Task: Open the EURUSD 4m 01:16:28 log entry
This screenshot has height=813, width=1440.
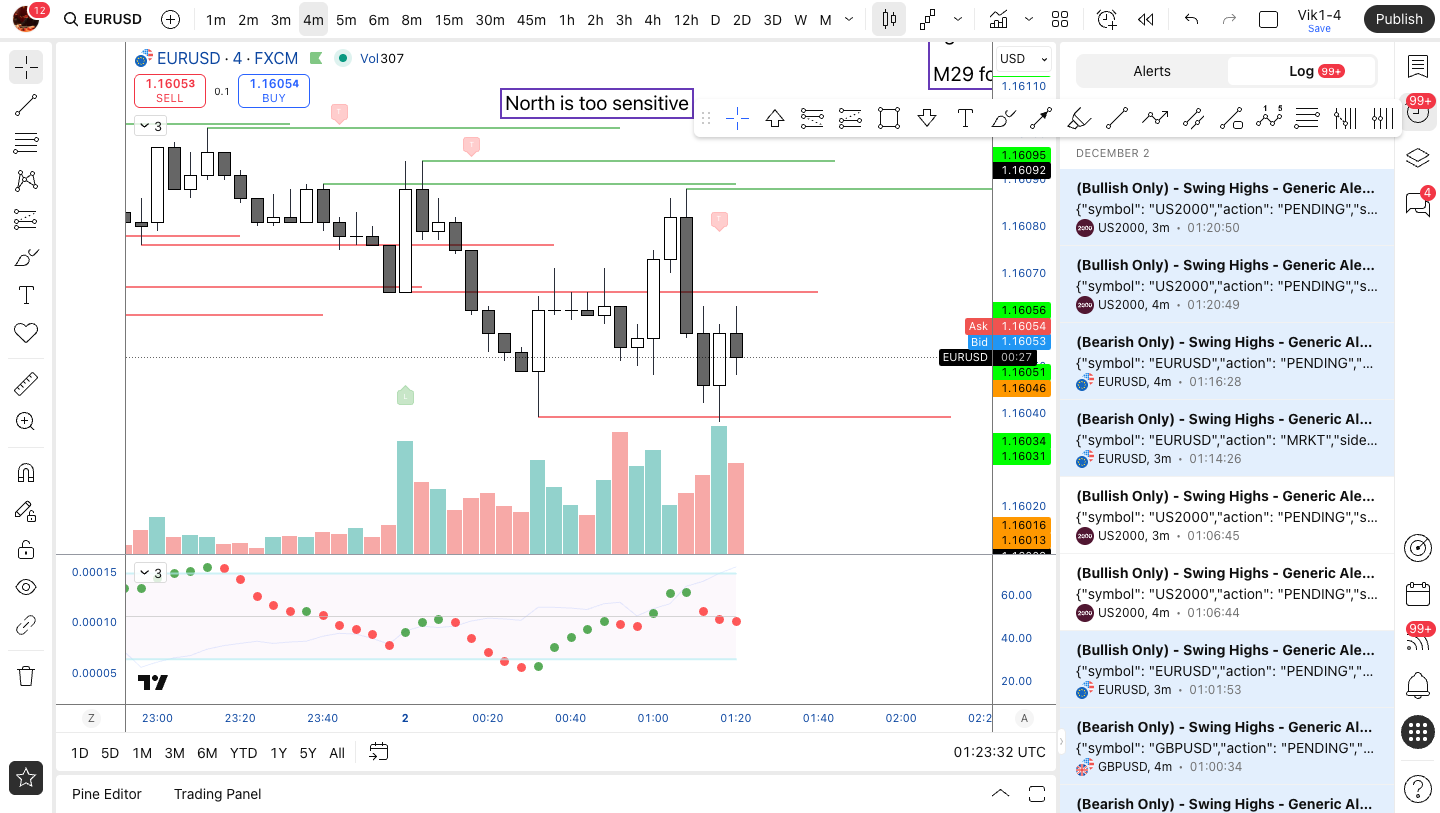Action: pyautogui.click(x=1226, y=361)
